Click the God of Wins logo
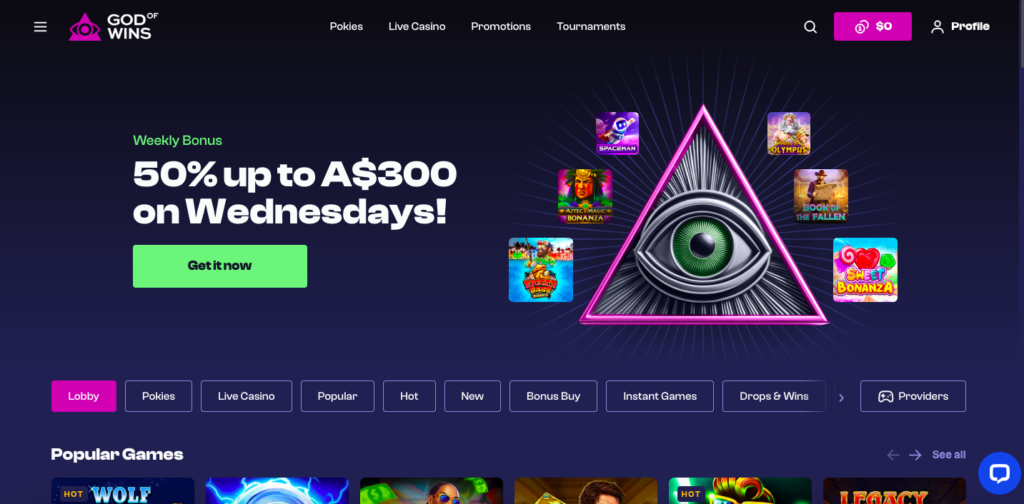Screen dimensions: 1024x504 [114, 27]
